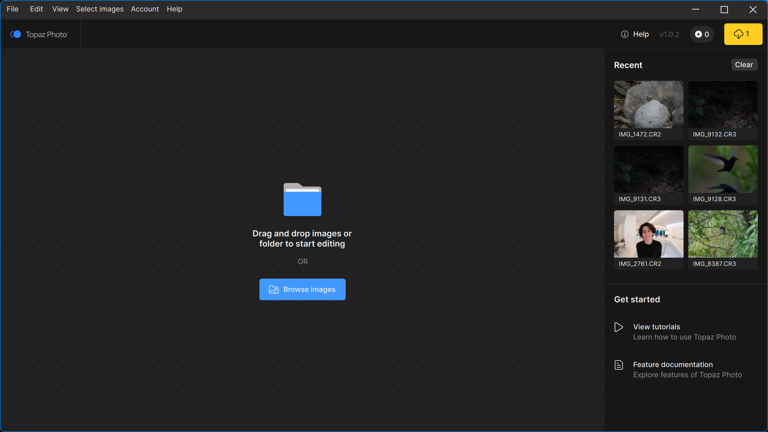Open the View tutorials link
Viewport: 768px width, 432px height.
coord(656,327)
